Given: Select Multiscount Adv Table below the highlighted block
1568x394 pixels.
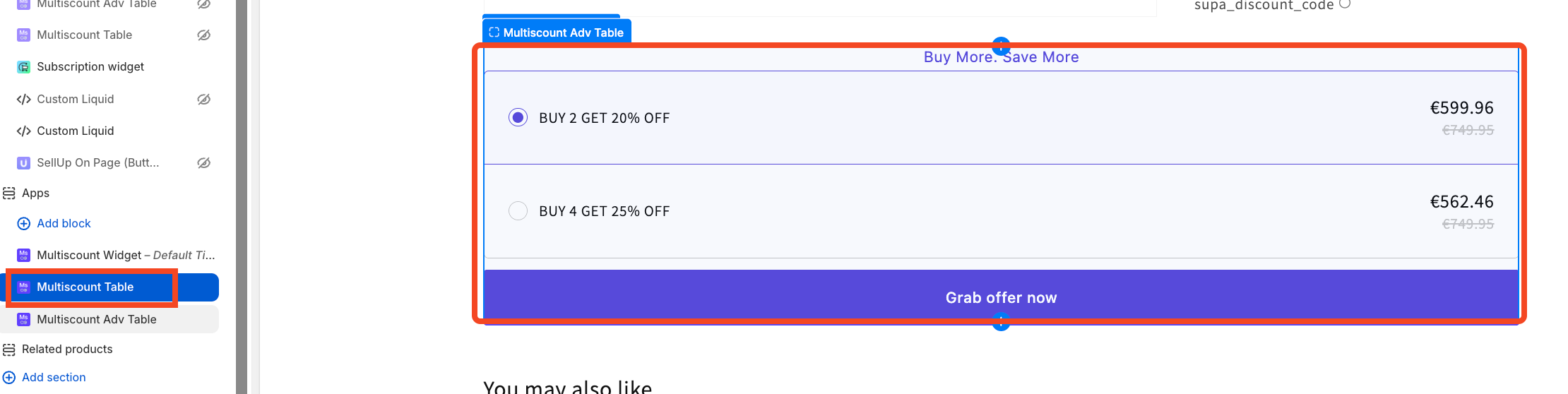Looking at the screenshot, I should (x=97, y=319).
